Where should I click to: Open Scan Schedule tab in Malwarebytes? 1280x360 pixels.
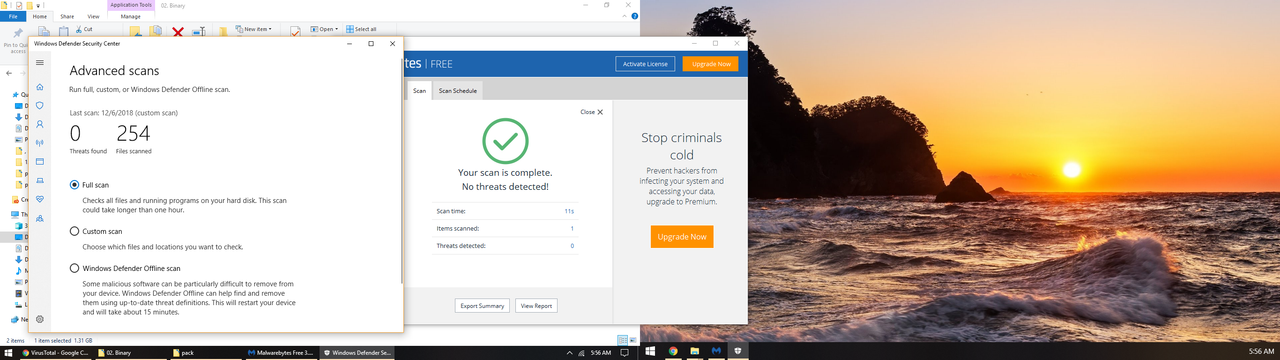(x=458, y=90)
